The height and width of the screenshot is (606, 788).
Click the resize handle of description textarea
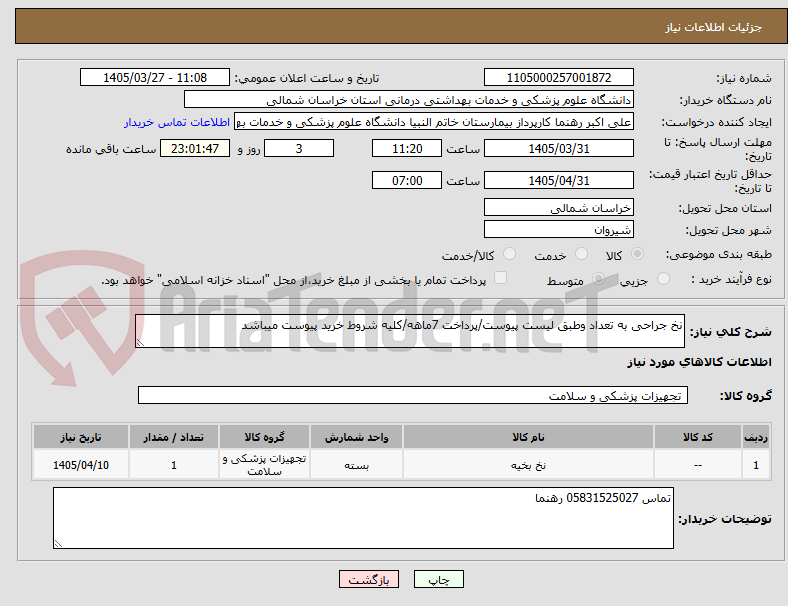(140, 343)
